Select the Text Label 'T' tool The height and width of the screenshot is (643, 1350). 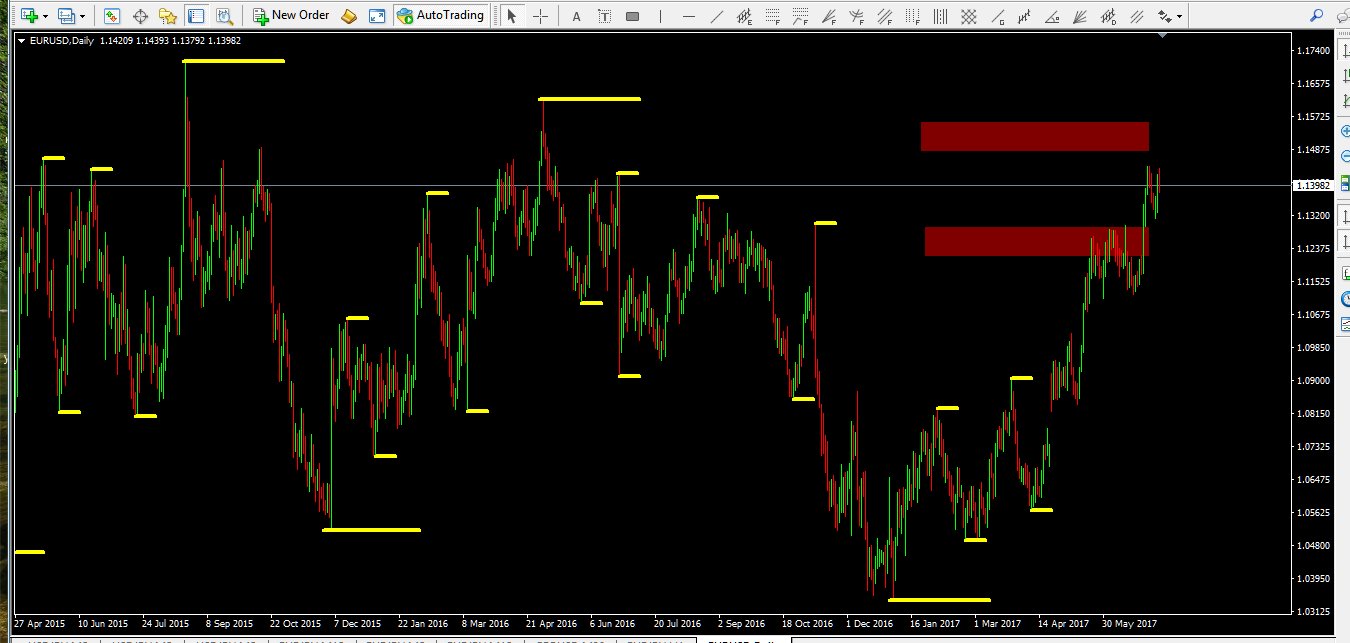[x=604, y=16]
